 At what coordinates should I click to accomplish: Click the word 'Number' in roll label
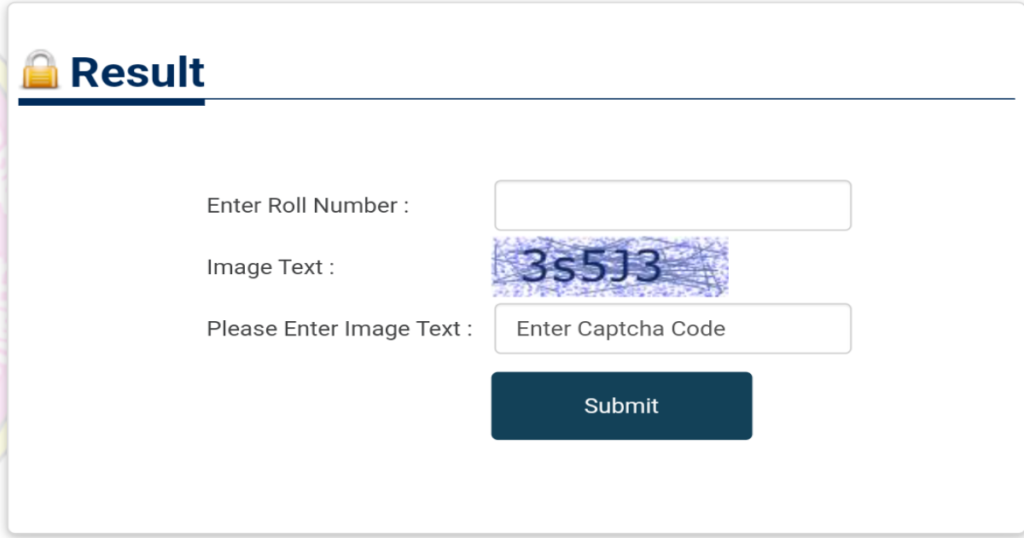click(355, 206)
